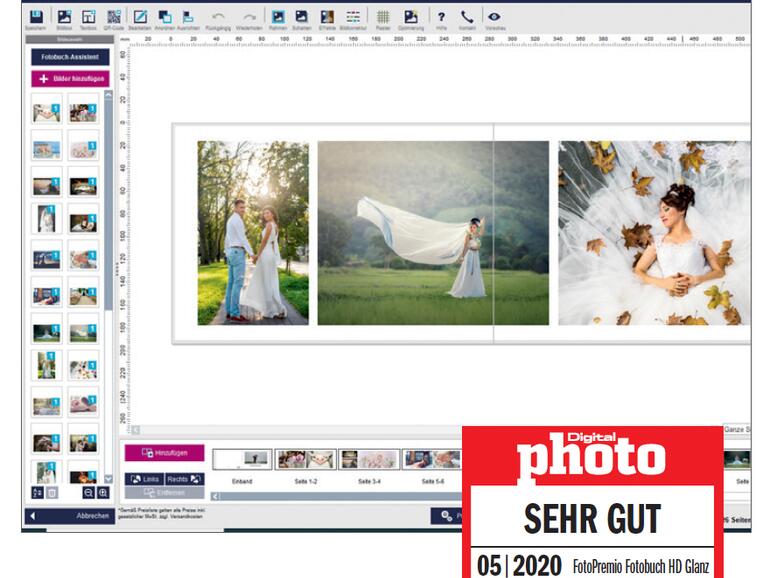Select the Einband cover thumbnail
The width and height of the screenshot is (770, 578).
242,459
